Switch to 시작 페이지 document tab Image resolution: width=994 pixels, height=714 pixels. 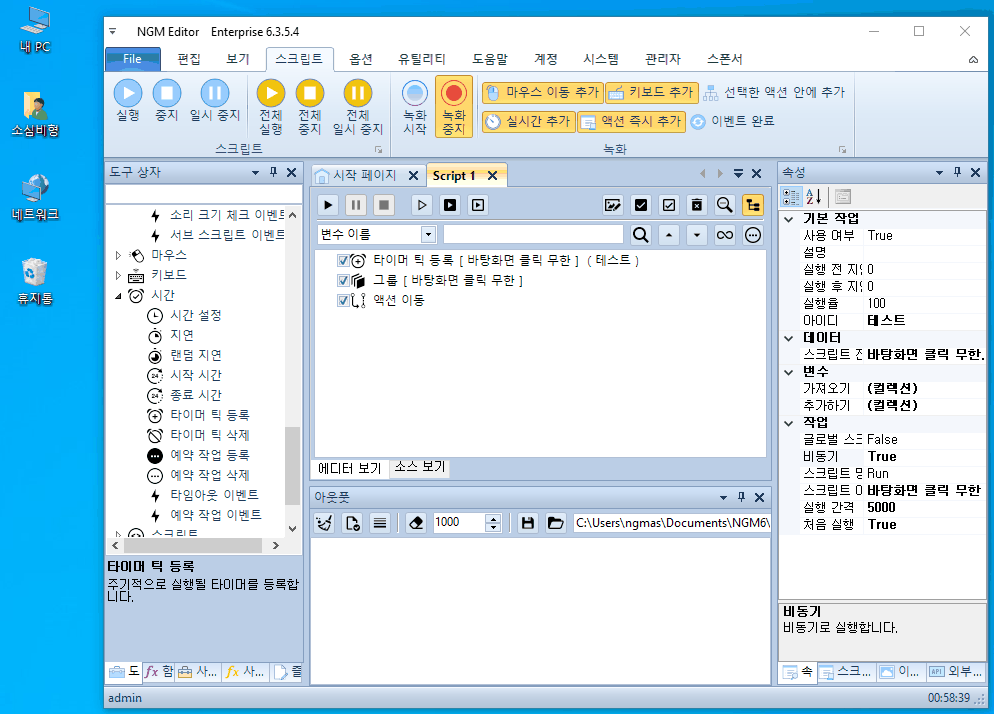(x=365, y=176)
